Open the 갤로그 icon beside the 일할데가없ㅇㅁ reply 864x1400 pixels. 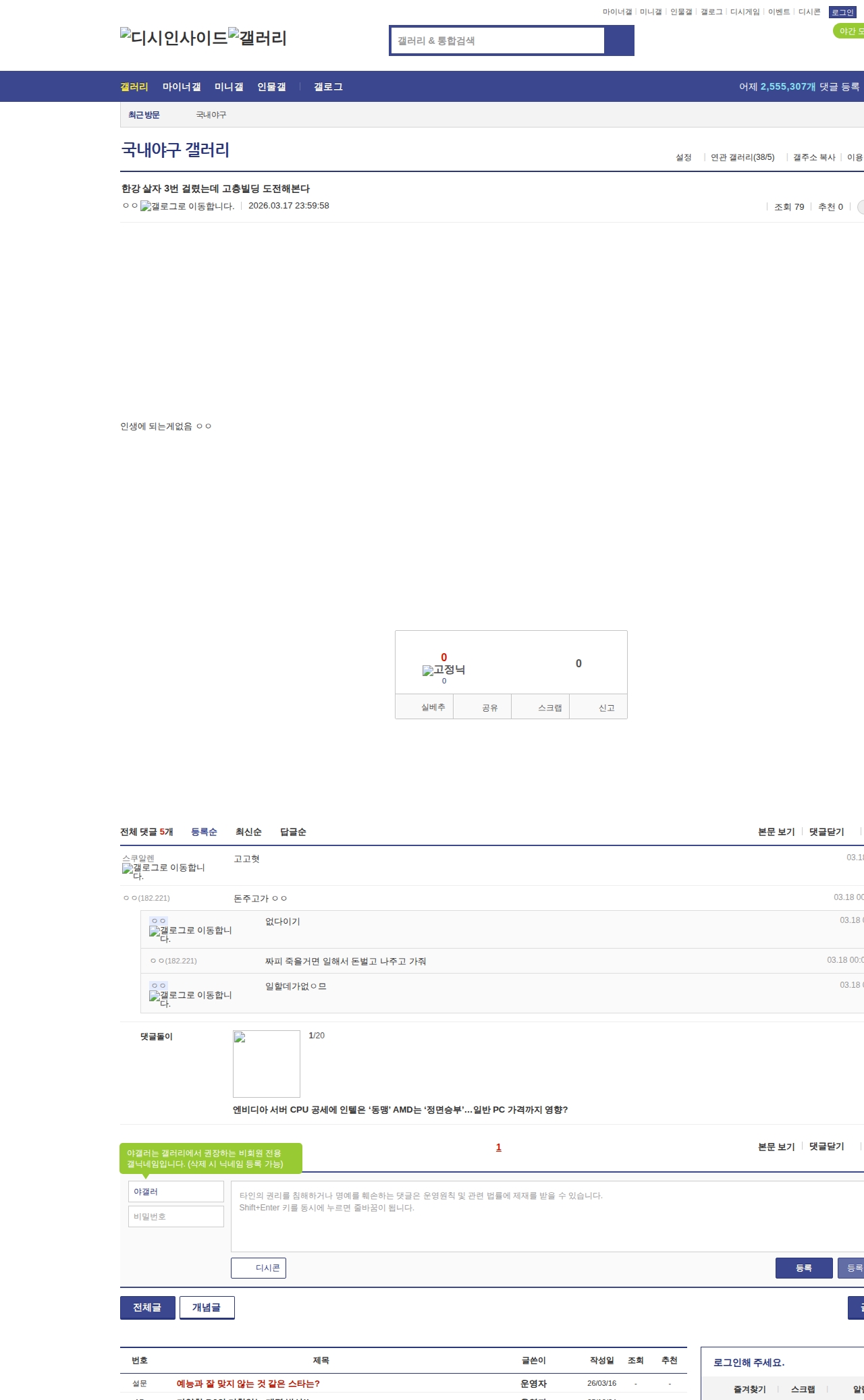click(191, 999)
